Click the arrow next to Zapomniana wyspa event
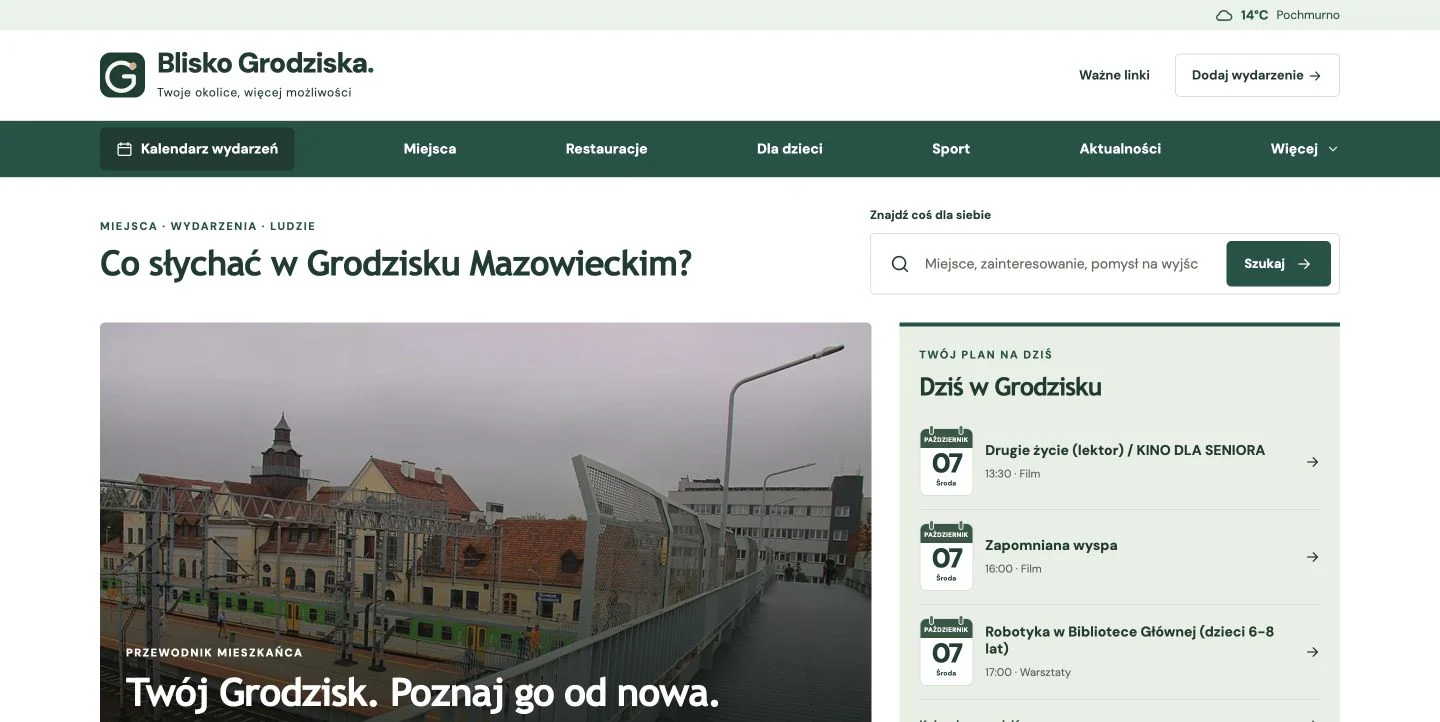Viewport: 1440px width, 722px height. [x=1313, y=557]
